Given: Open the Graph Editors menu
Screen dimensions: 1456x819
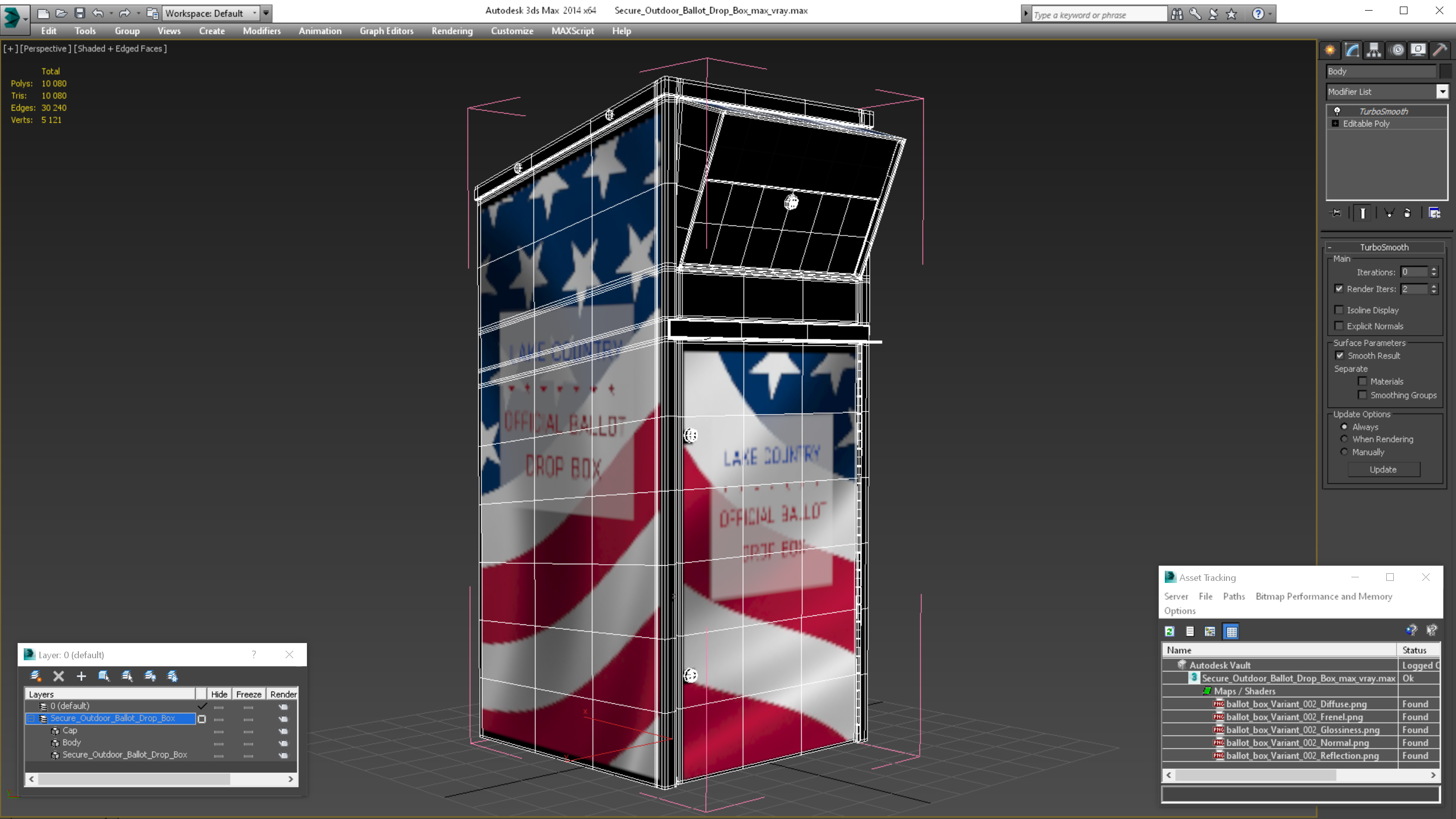Looking at the screenshot, I should [386, 31].
